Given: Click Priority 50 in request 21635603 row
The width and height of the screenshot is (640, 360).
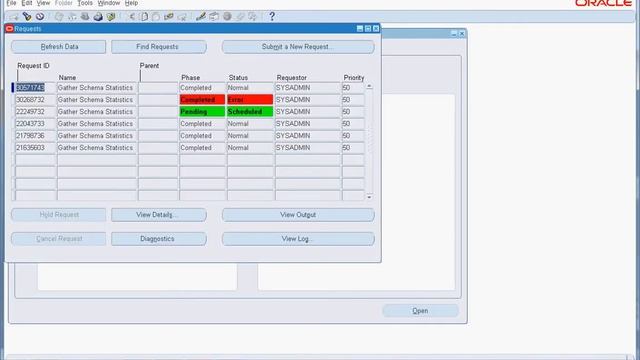Looking at the screenshot, I should point(353,148).
